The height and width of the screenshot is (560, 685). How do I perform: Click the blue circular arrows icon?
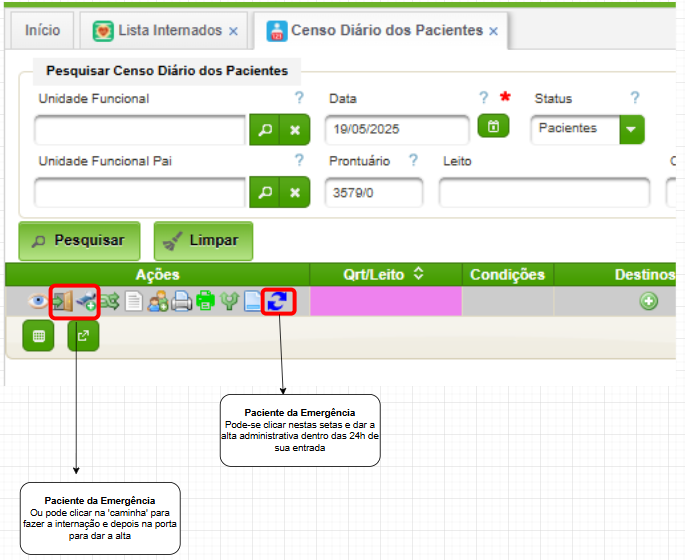point(278,302)
